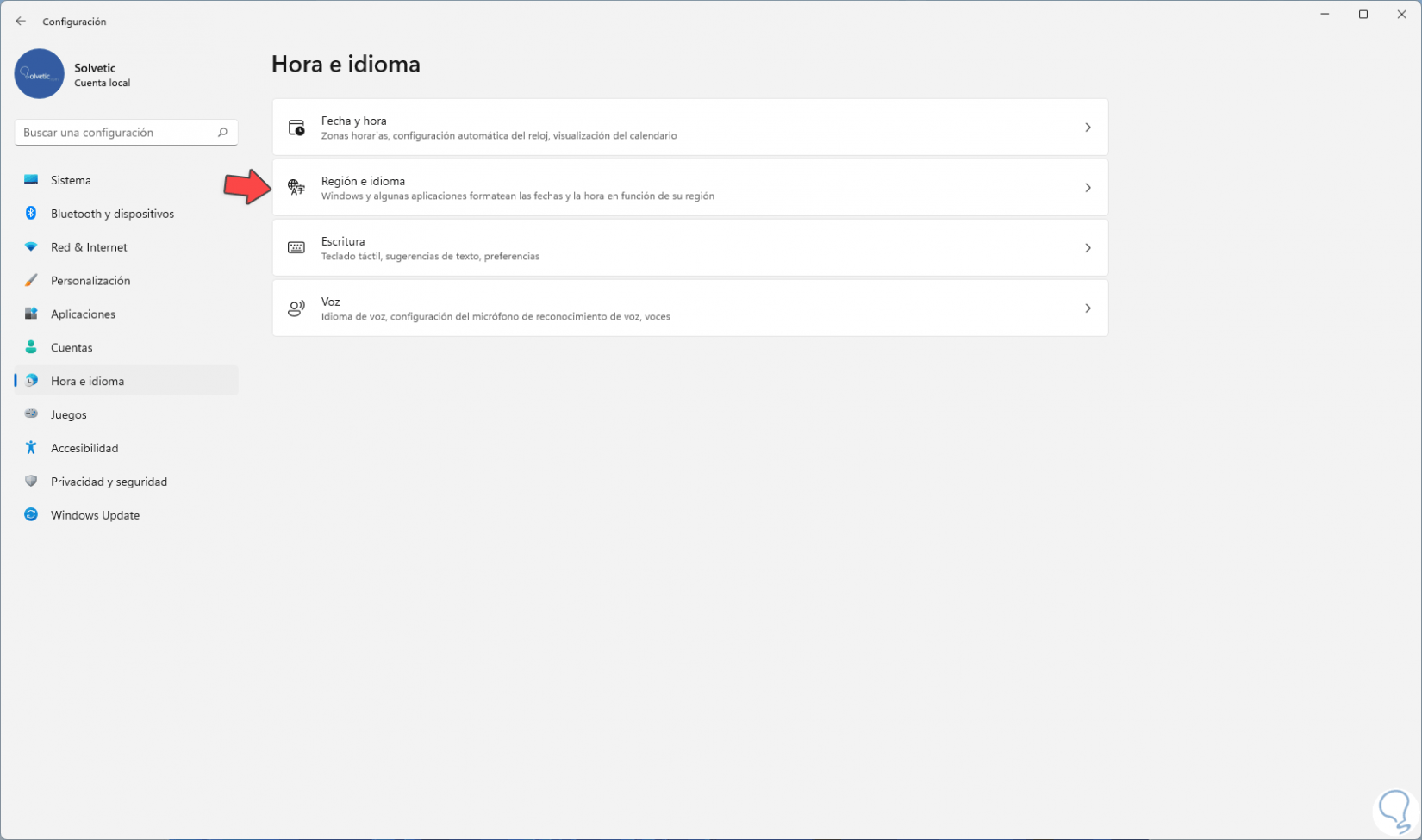Expand the Voz chevron arrow
Image resolution: width=1422 pixels, height=840 pixels.
point(1088,308)
